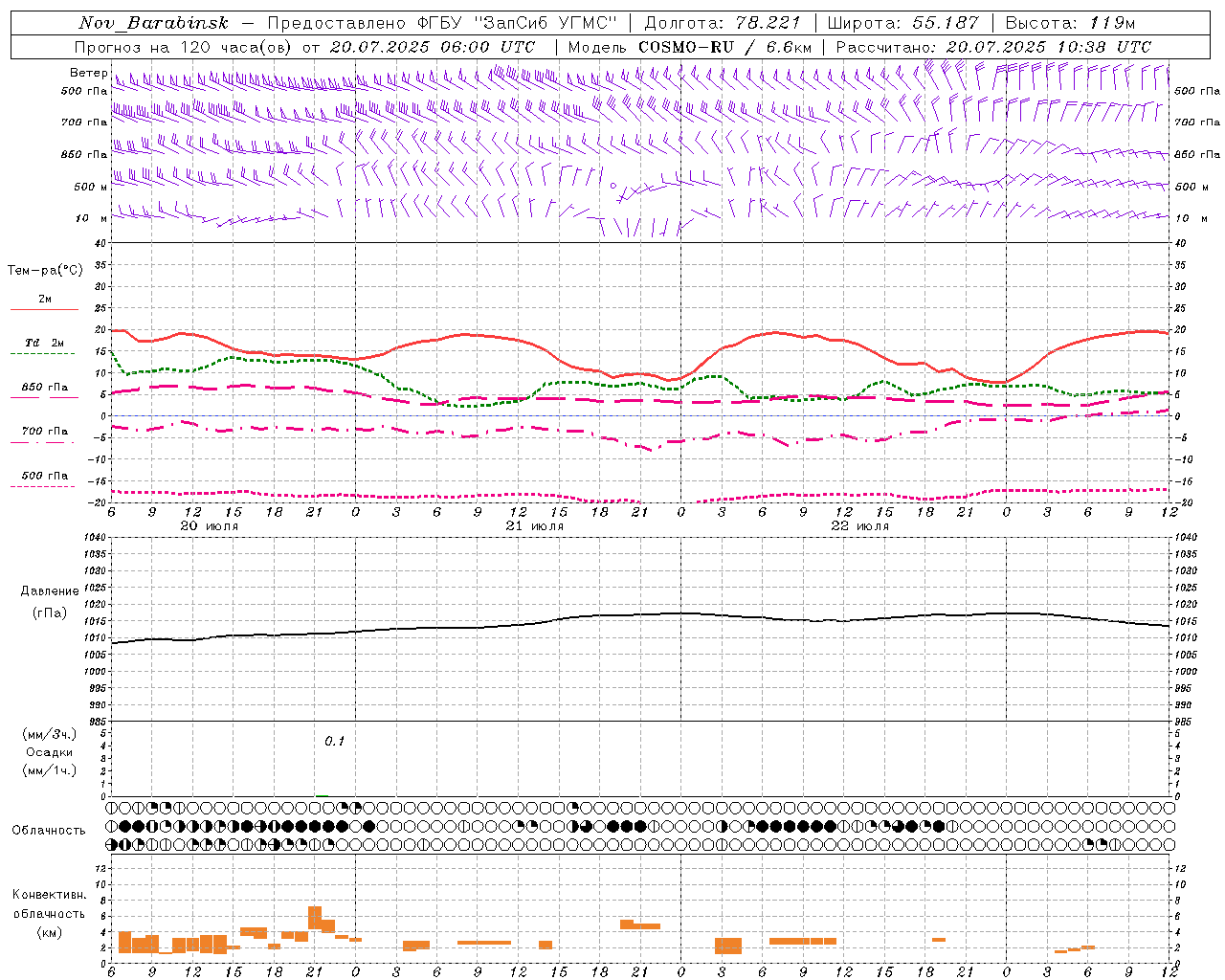Click the Nov_Barabinsk station title

tap(154, 23)
